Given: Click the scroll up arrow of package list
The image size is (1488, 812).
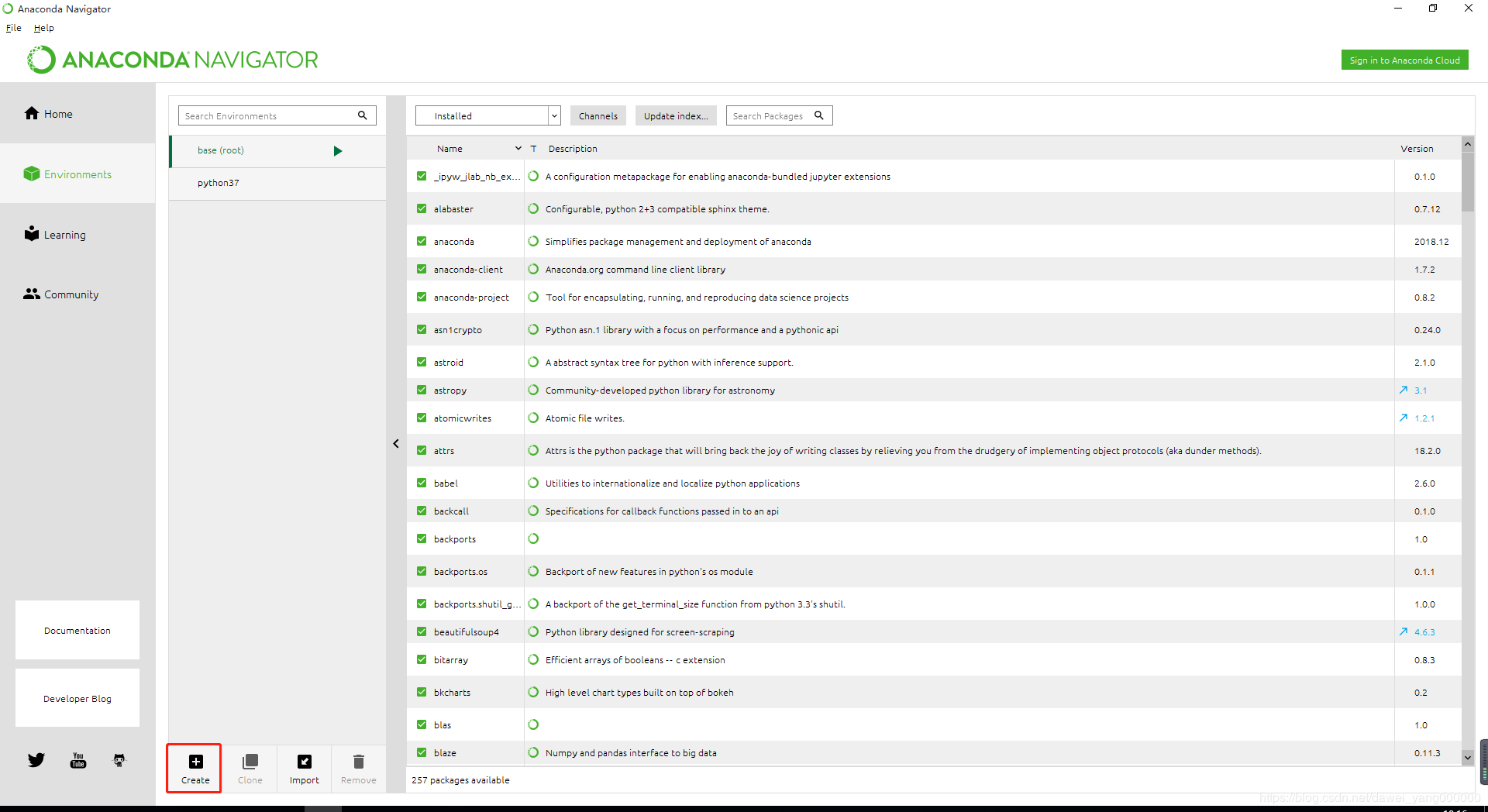Looking at the screenshot, I should [x=1468, y=144].
